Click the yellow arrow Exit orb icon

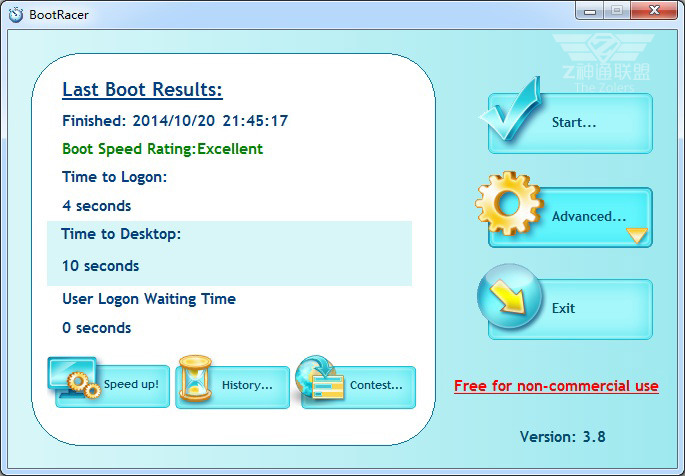509,296
